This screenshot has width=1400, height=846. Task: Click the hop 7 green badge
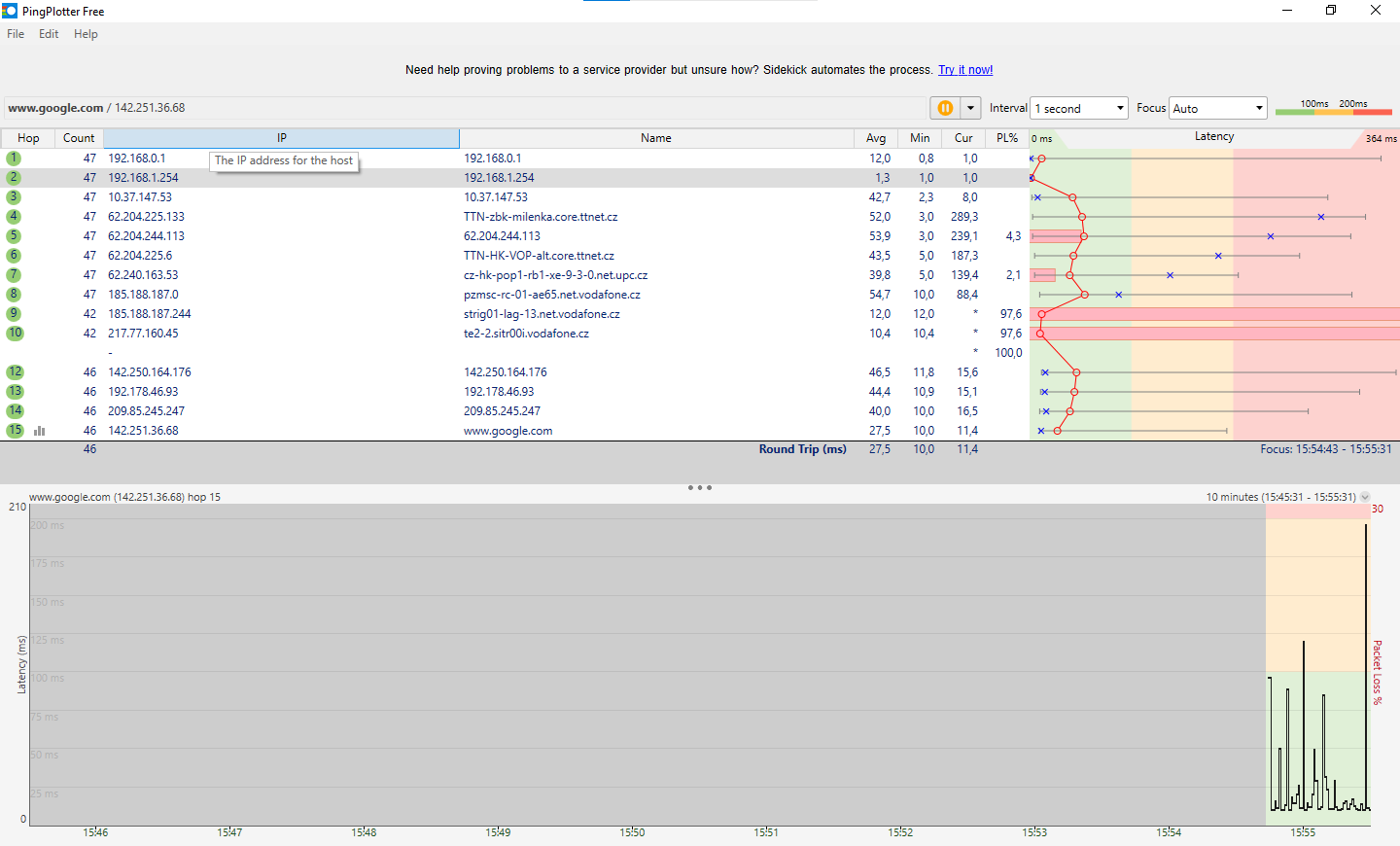point(14,275)
